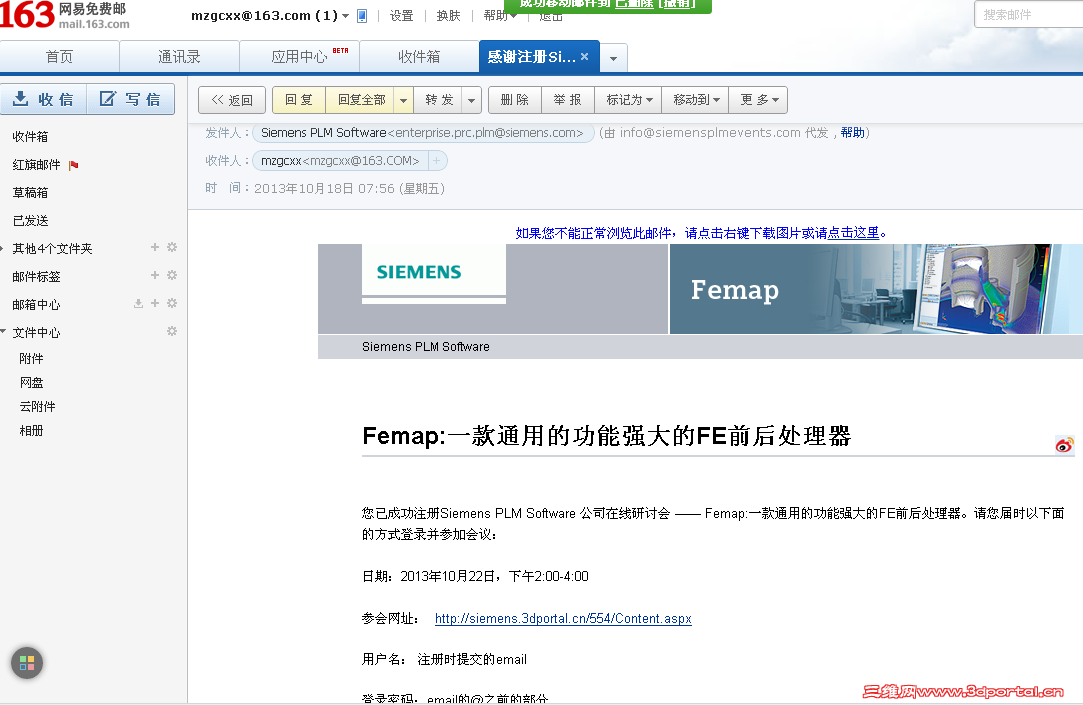Click 点击这里 link in email notice

coord(854,233)
